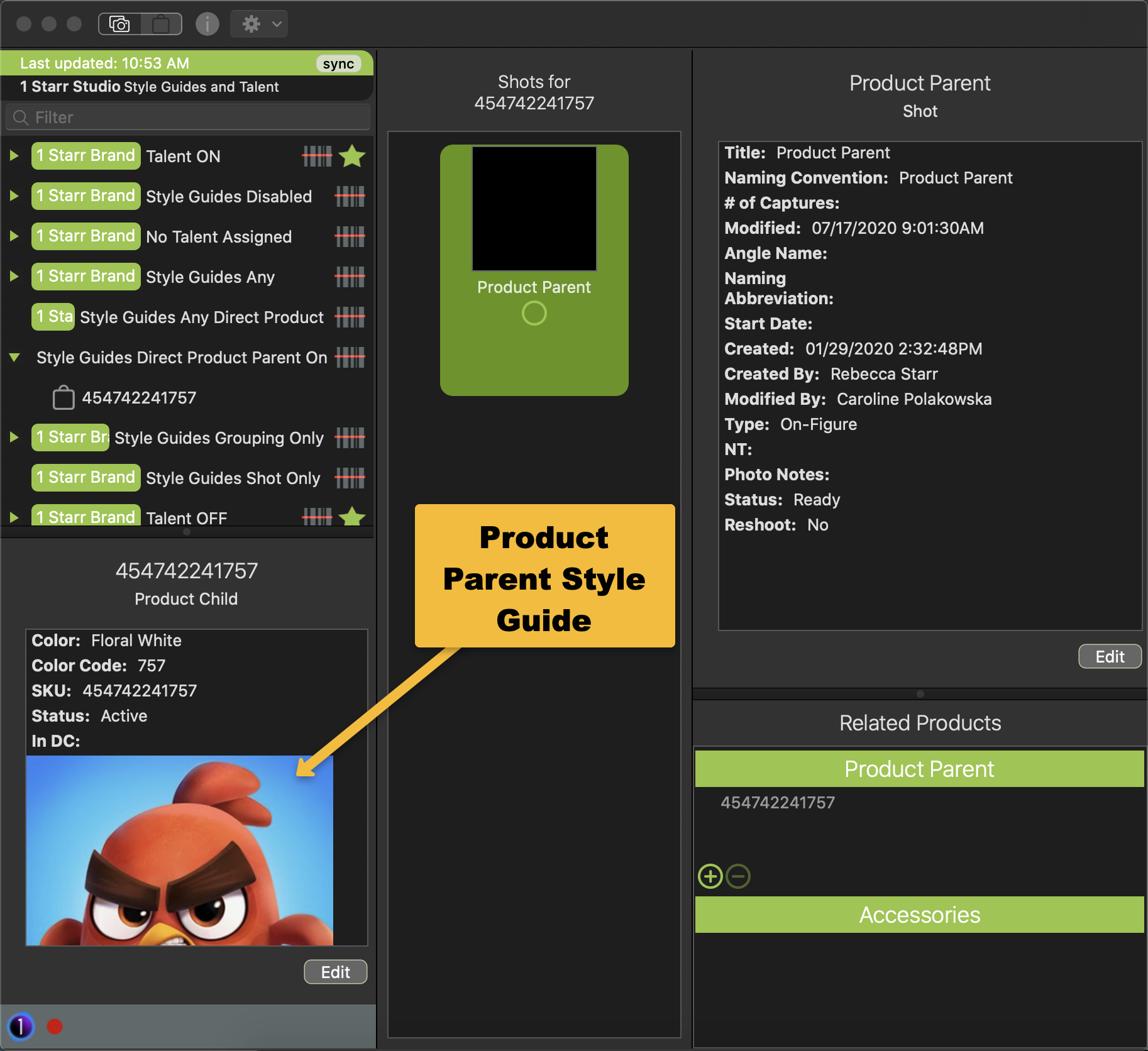Click the Type On-Figure field
1148x1051 pixels.
pyautogui.click(x=791, y=424)
